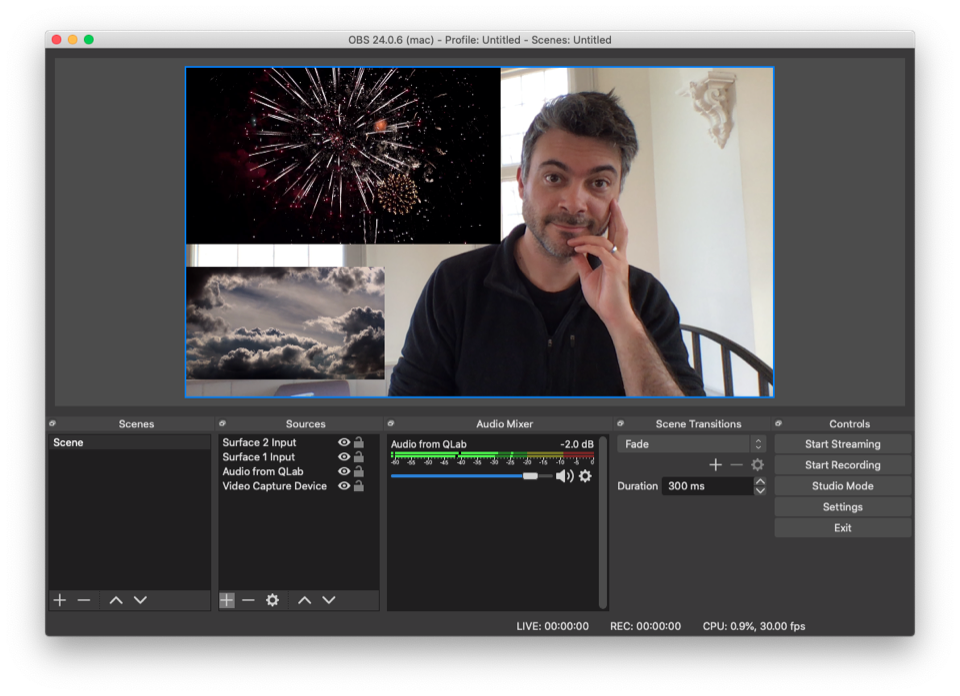
Task: Select the Scene item in Scenes list
Action: 69,442
